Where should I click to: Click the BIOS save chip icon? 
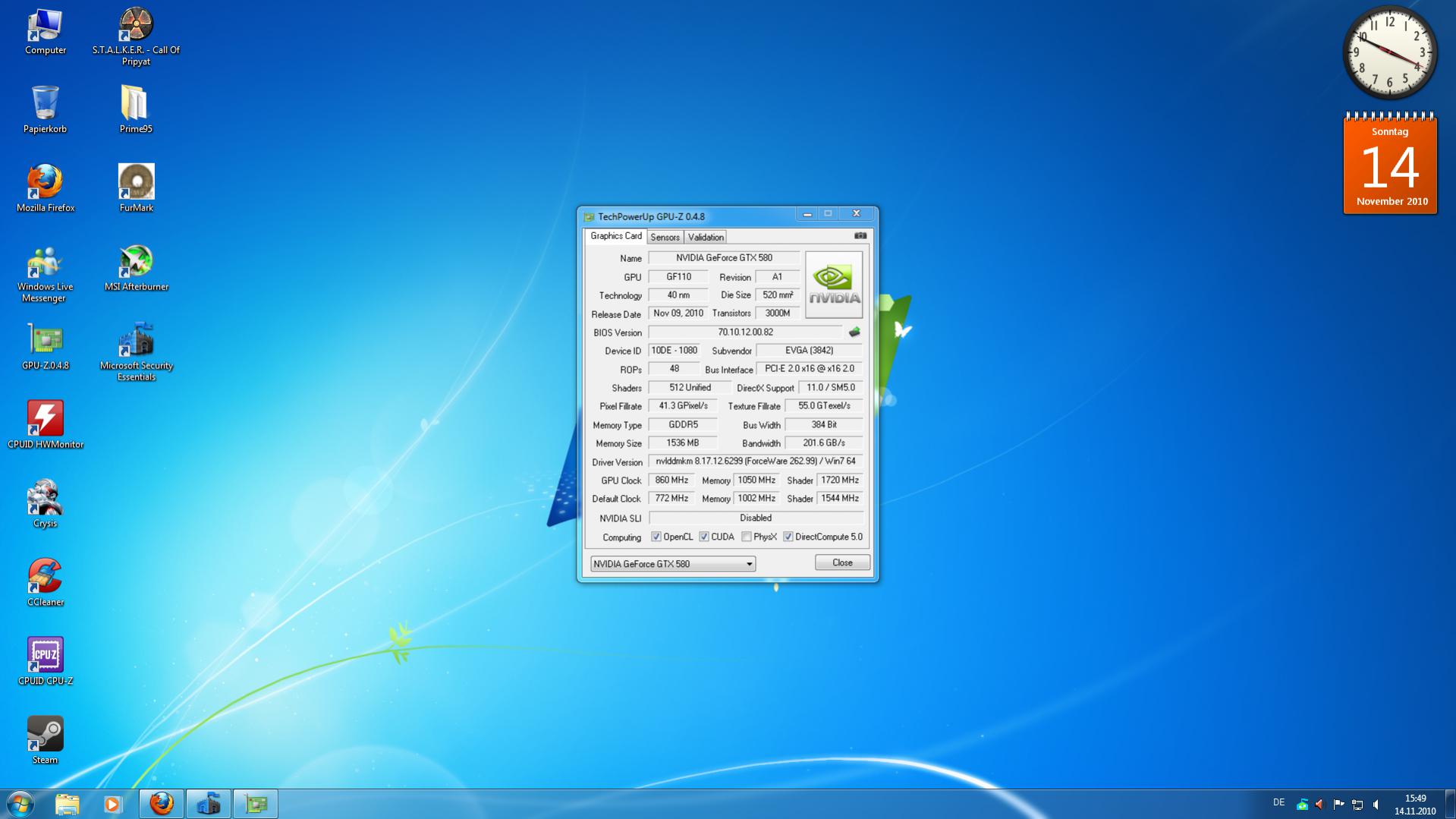(854, 332)
